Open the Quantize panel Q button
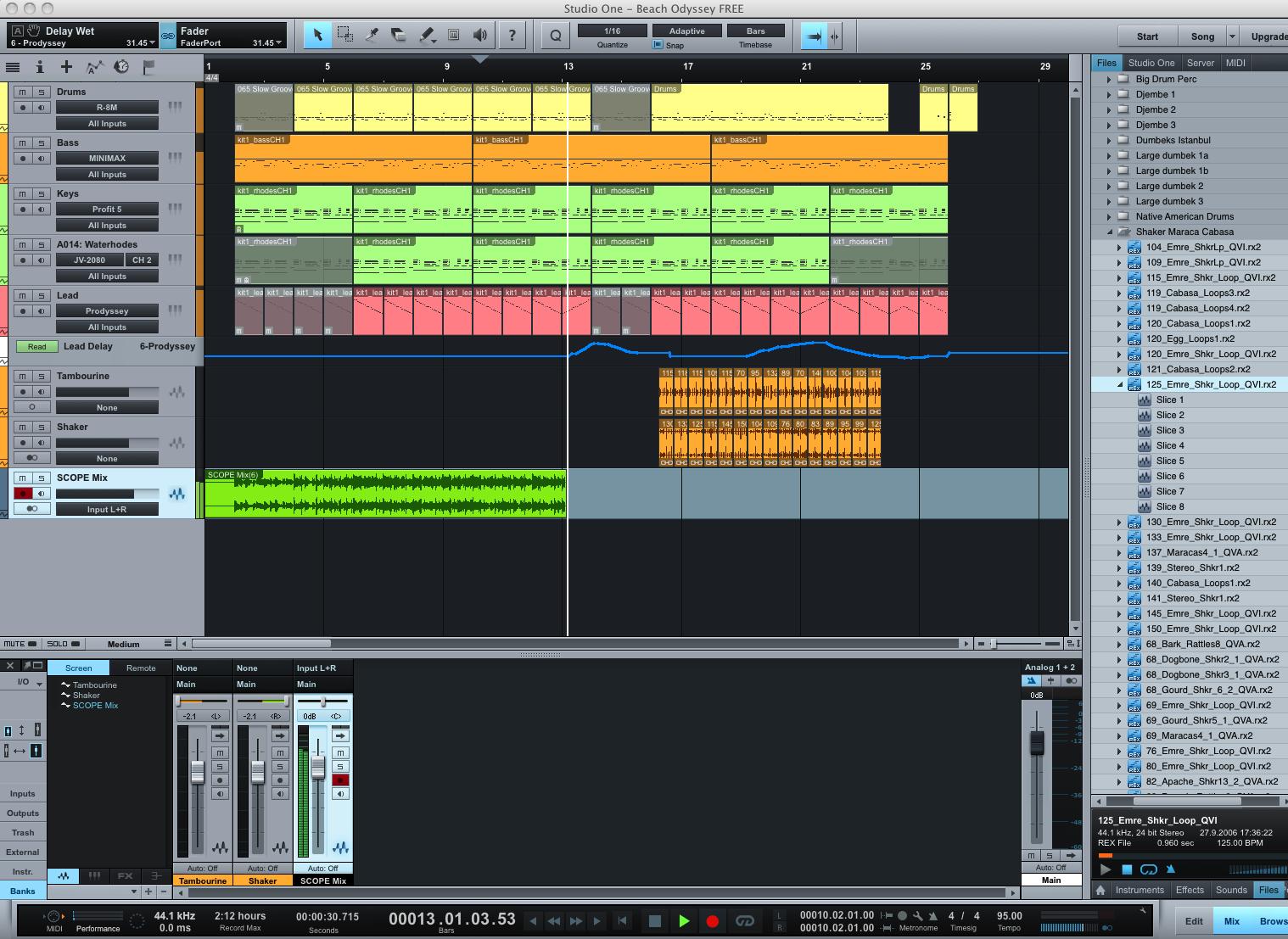The image size is (1288, 939). [x=555, y=35]
